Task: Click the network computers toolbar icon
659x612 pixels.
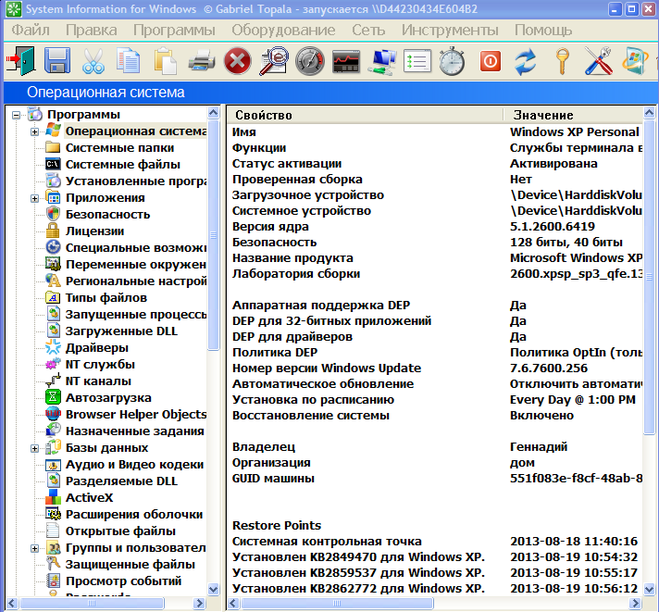Action: (x=382, y=62)
